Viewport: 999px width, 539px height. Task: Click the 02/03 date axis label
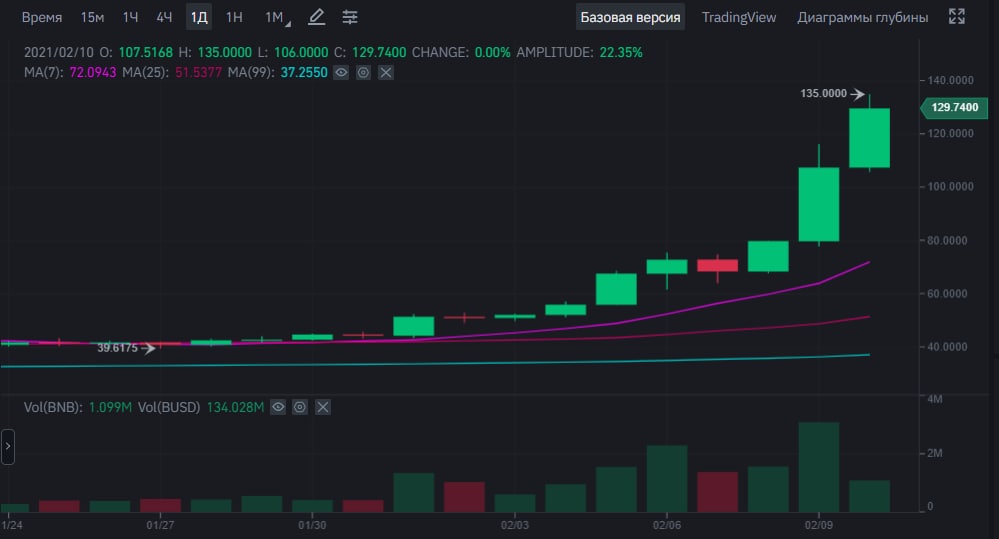(x=515, y=526)
